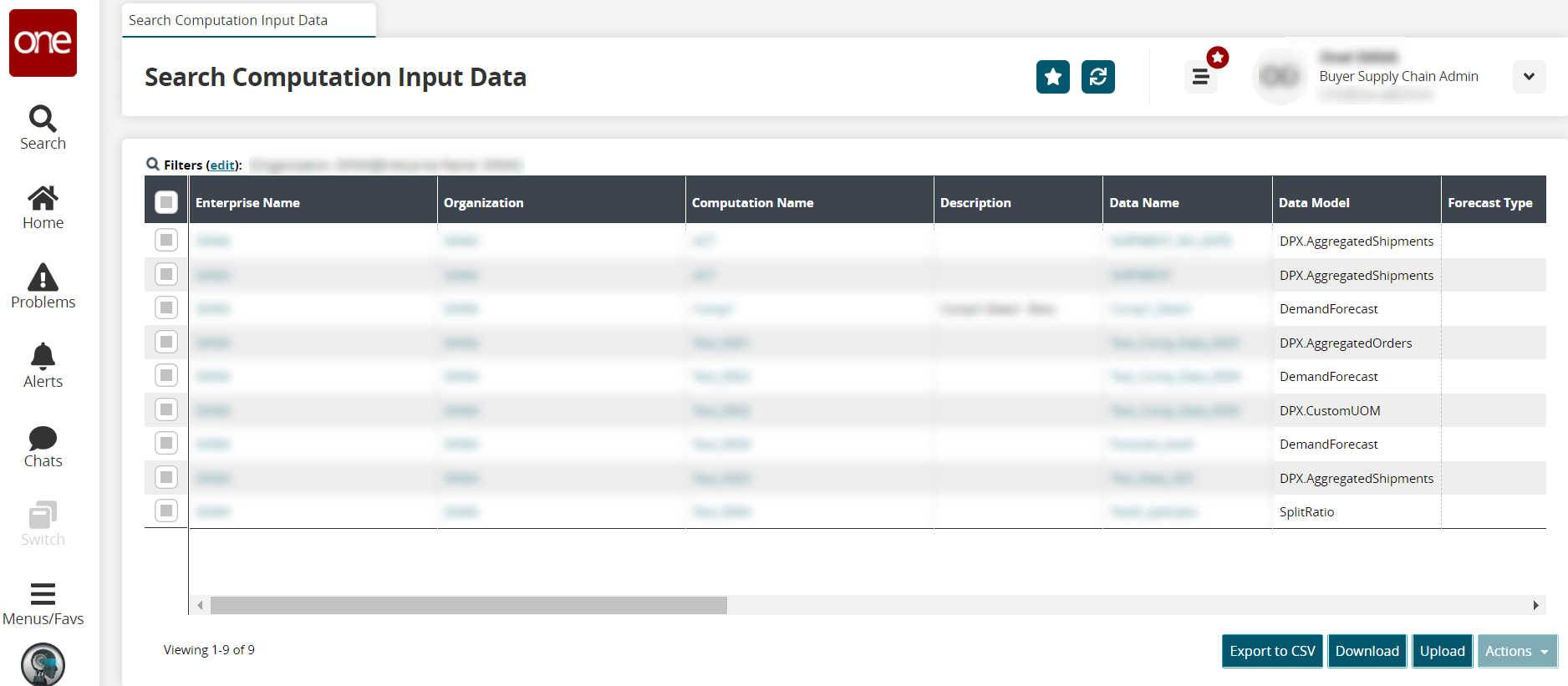Sort by Data Model column header
1568x686 pixels.
click(1314, 202)
